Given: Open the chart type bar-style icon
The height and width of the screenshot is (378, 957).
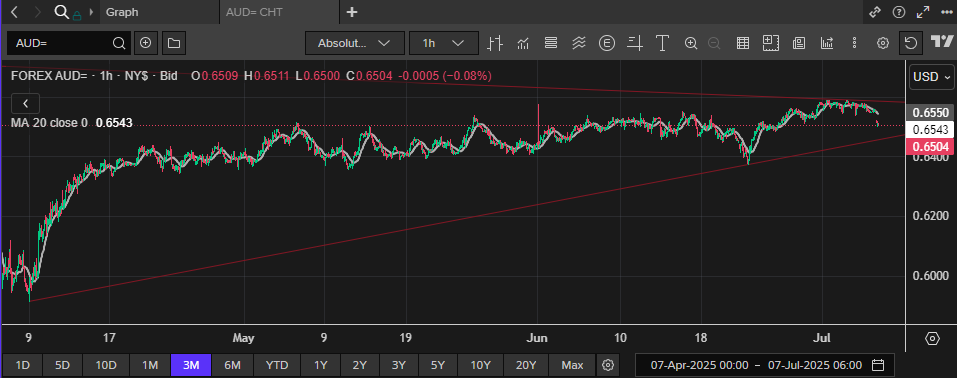Looking at the screenshot, I should click(x=495, y=43).
